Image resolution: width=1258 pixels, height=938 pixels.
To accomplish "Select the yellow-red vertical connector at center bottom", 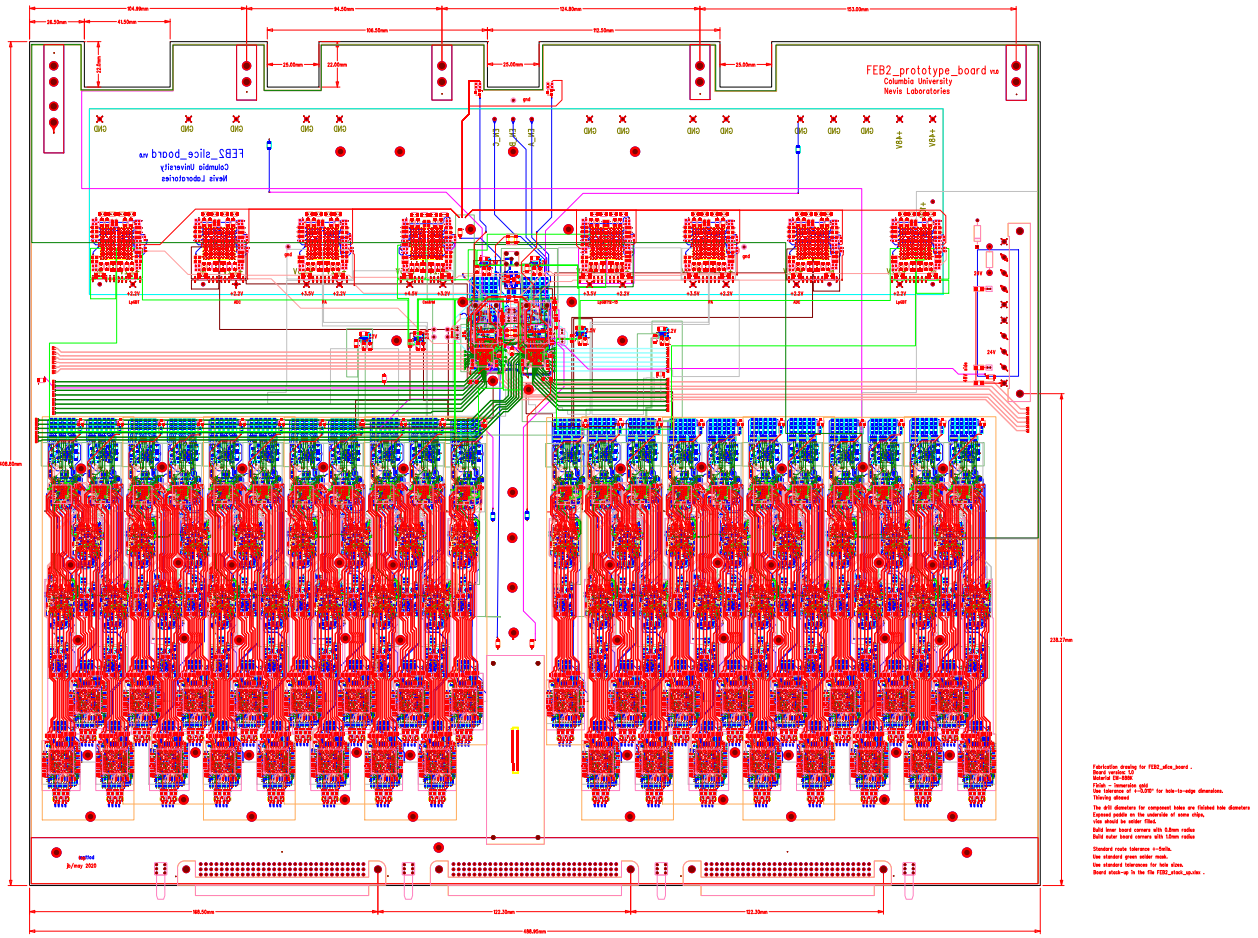I will click(516, 751).
